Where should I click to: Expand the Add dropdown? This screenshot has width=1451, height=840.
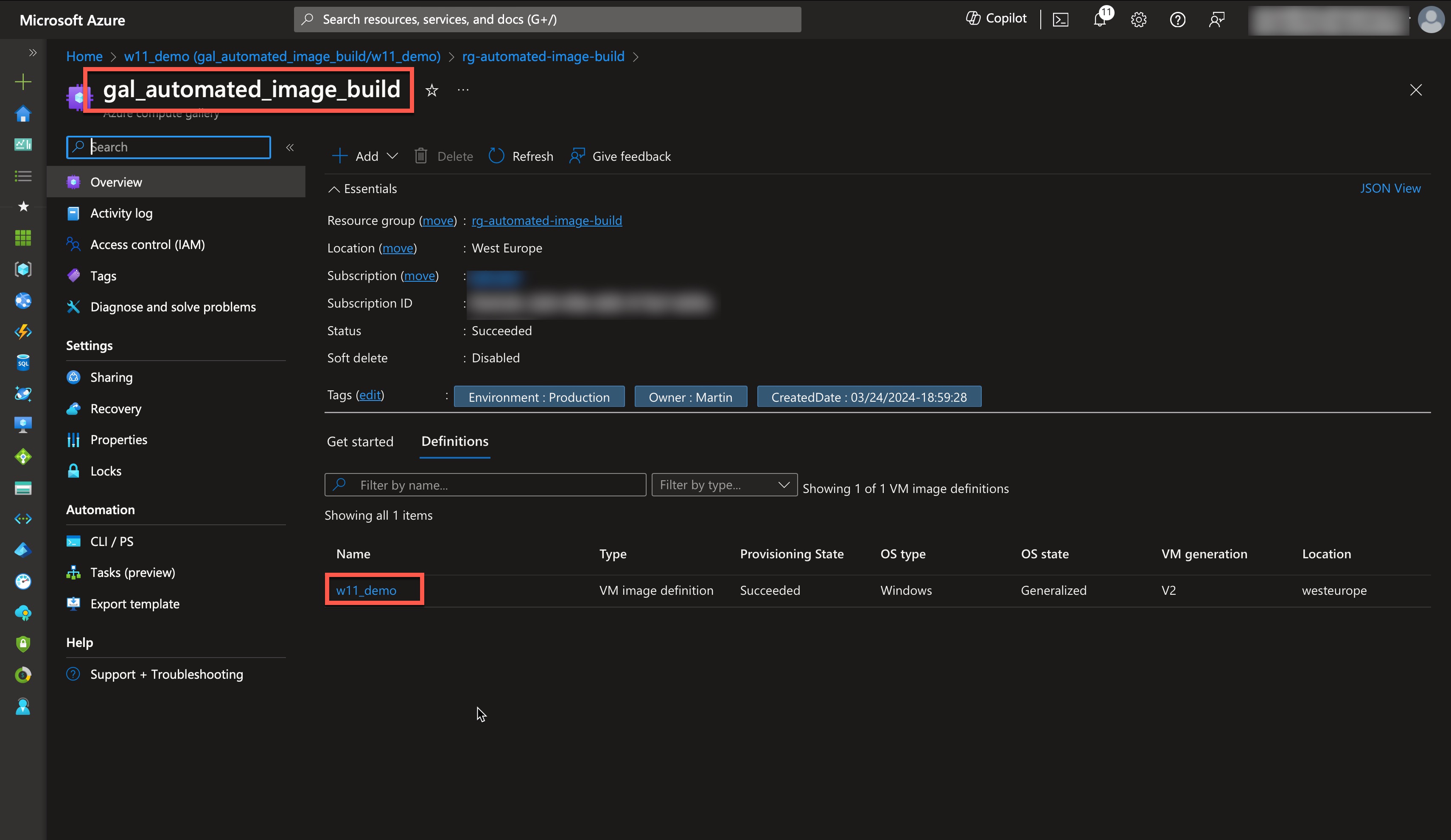(x=365, y=156)
